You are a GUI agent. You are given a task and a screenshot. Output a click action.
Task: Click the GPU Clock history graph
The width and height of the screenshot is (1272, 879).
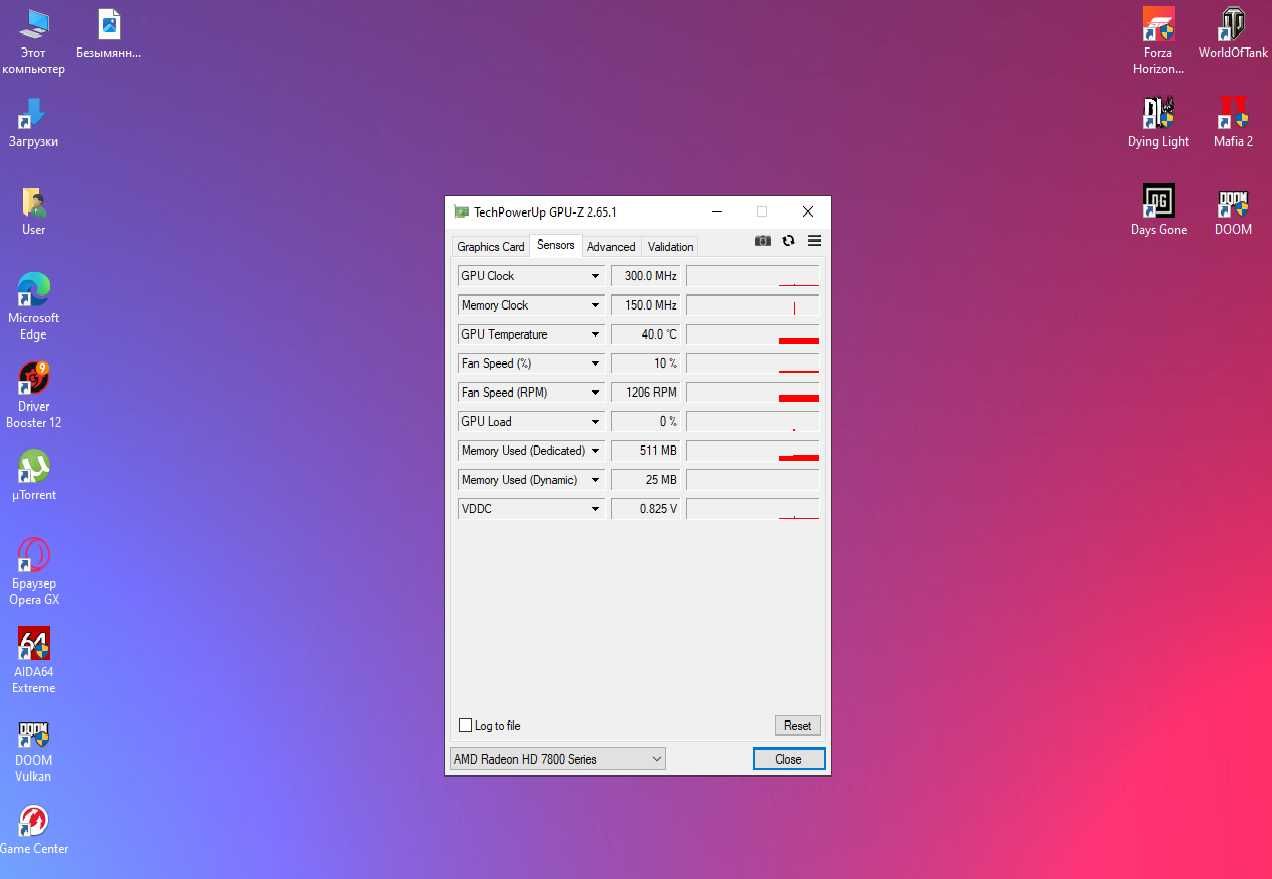pyautogui.click(x=753, y=276)
